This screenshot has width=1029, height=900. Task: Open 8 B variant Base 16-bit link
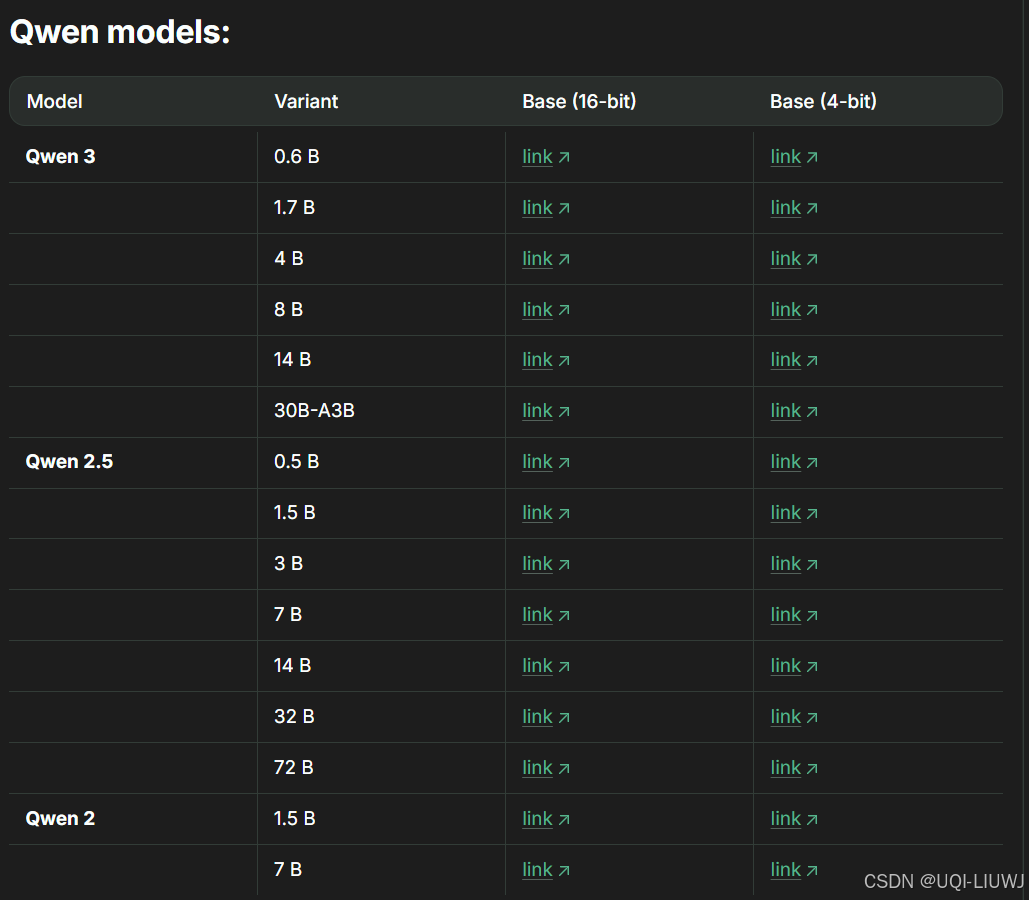click(x=545, y=309)
